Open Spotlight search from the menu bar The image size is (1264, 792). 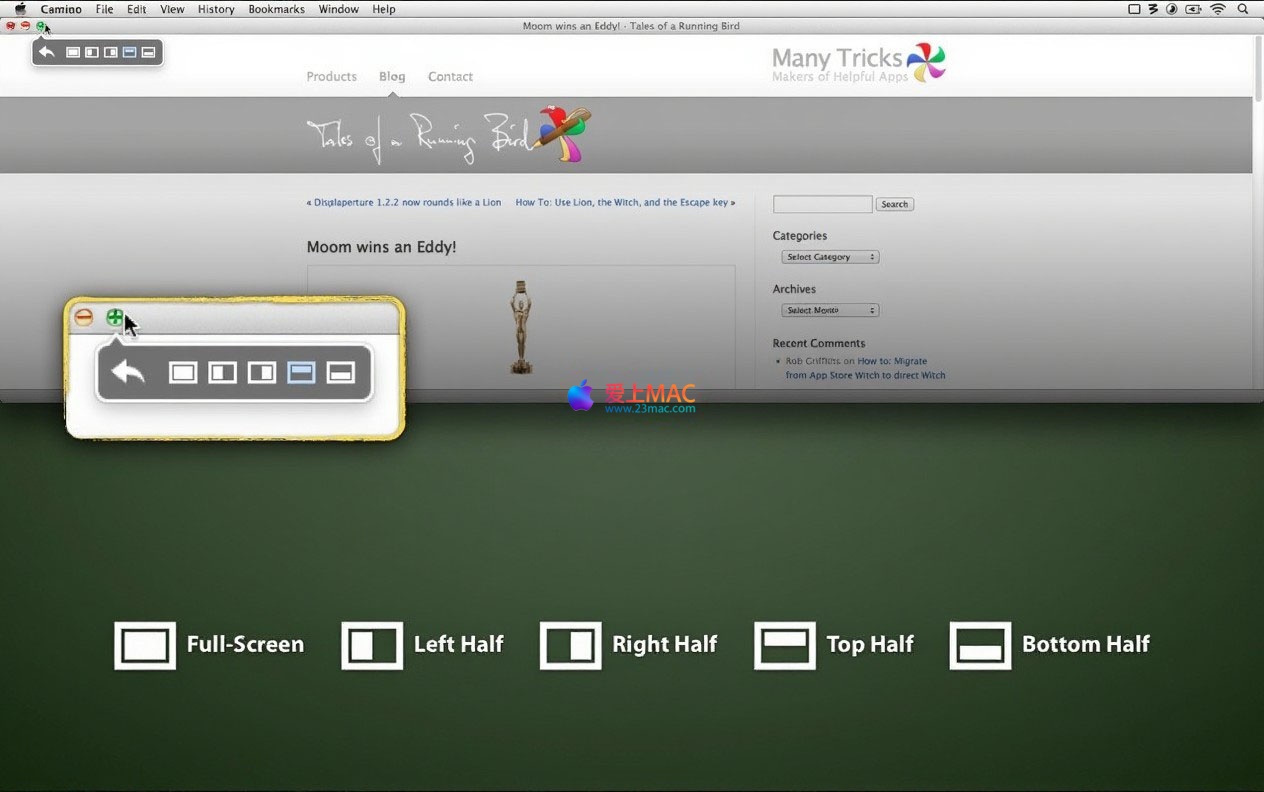[x=1245, y=9]
